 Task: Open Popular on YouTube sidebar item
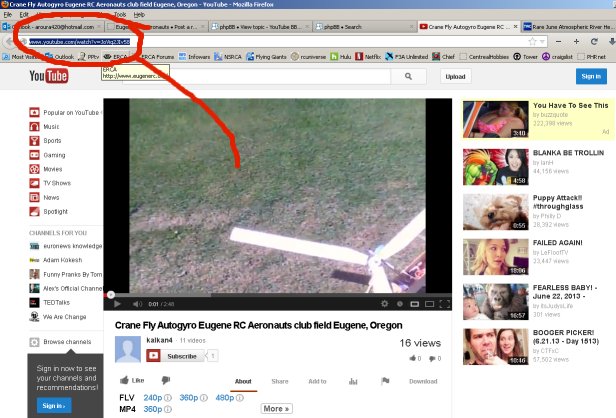click(65, 113)
